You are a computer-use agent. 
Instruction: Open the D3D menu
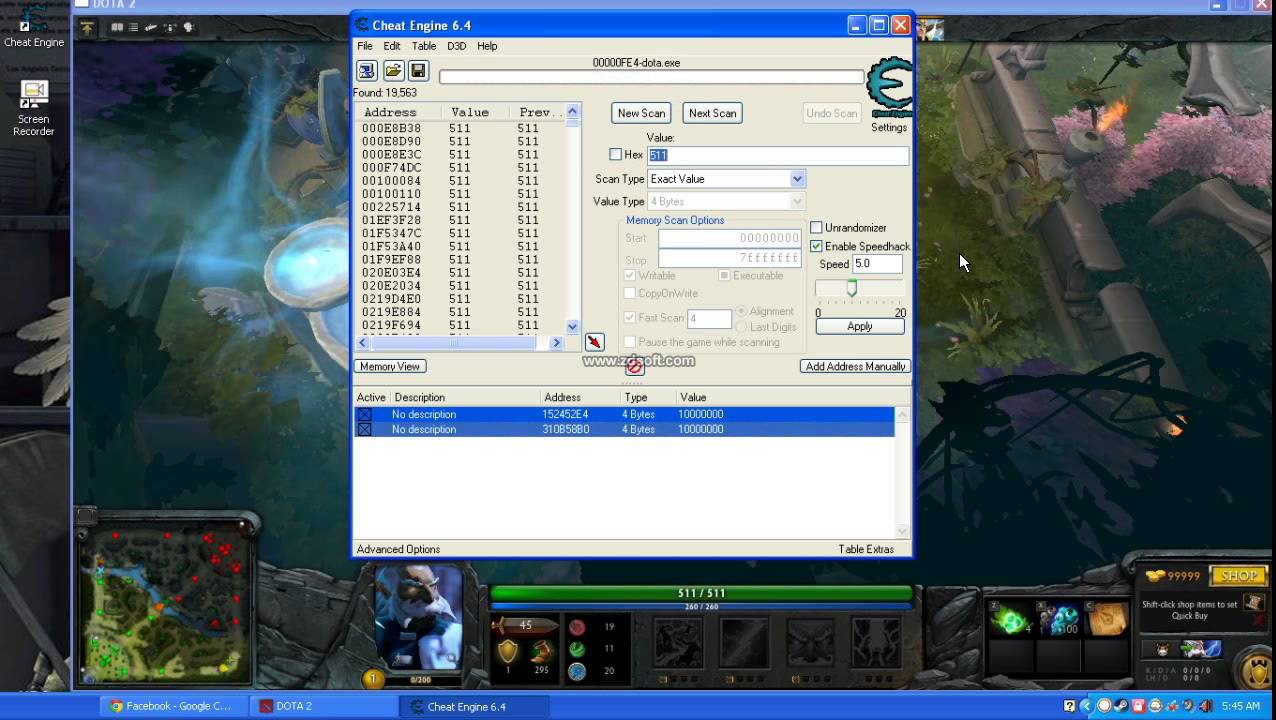[x=456, y=46]
